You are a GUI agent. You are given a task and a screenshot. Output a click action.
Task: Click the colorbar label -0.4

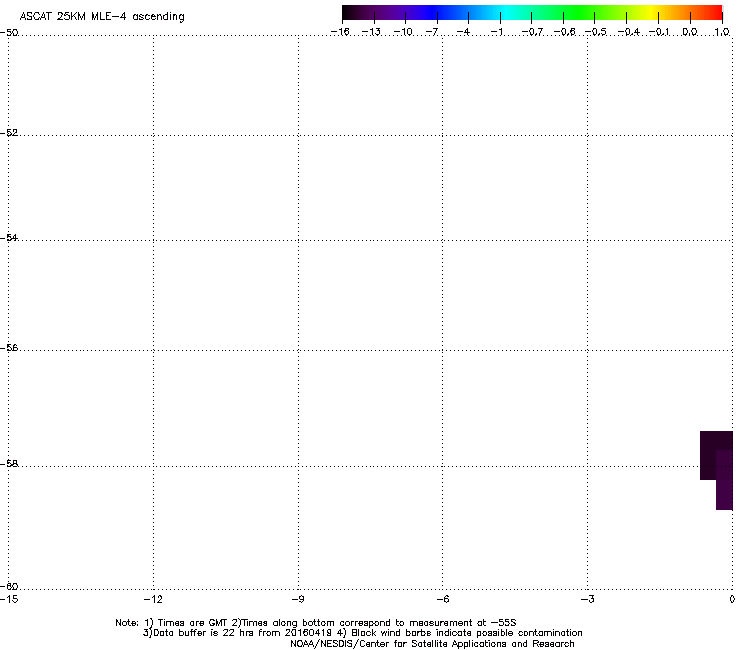pos(629,32)
